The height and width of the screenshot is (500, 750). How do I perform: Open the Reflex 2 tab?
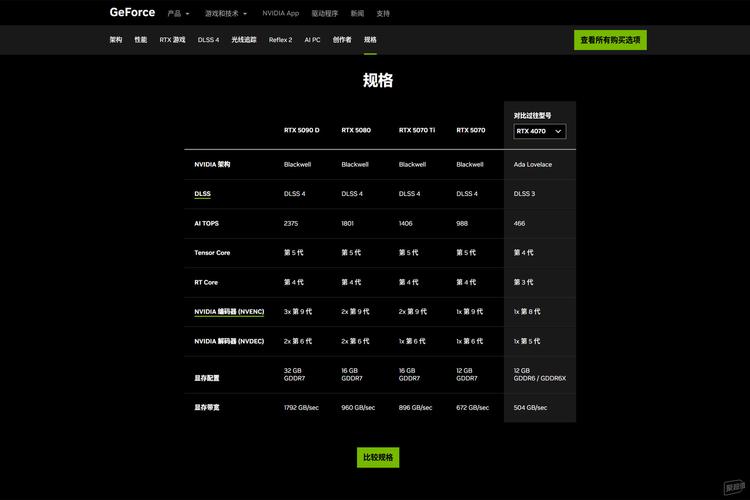coord(280,40)
